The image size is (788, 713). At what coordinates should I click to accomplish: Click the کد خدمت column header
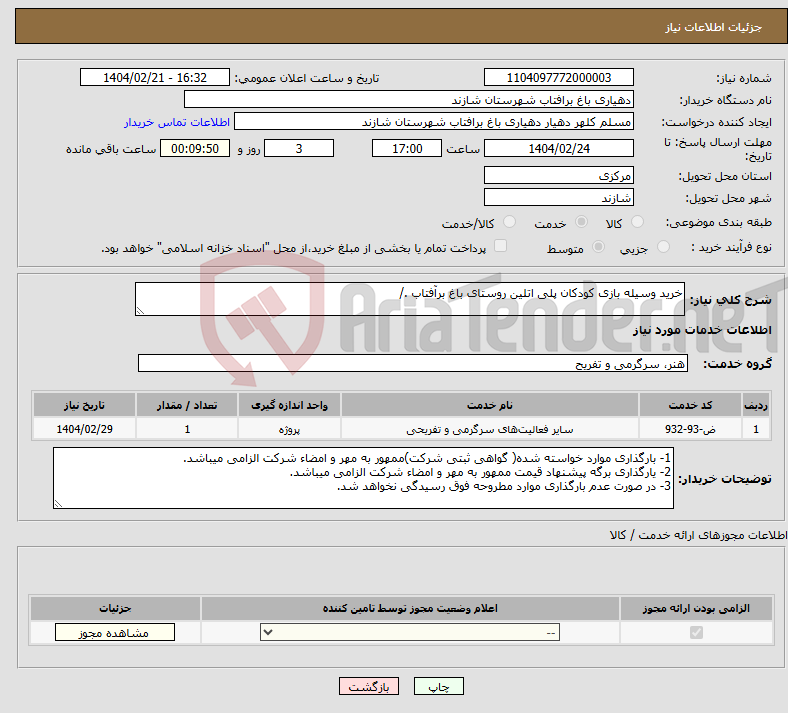(691, 405)
